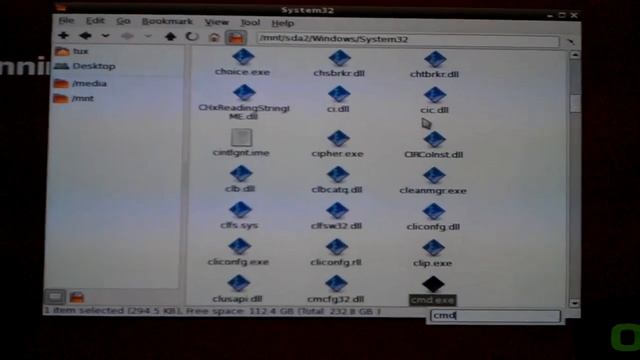Select the ci.dll file icon
The width and height of the screenshot is (640, 360).
click(x=339, y=94)
